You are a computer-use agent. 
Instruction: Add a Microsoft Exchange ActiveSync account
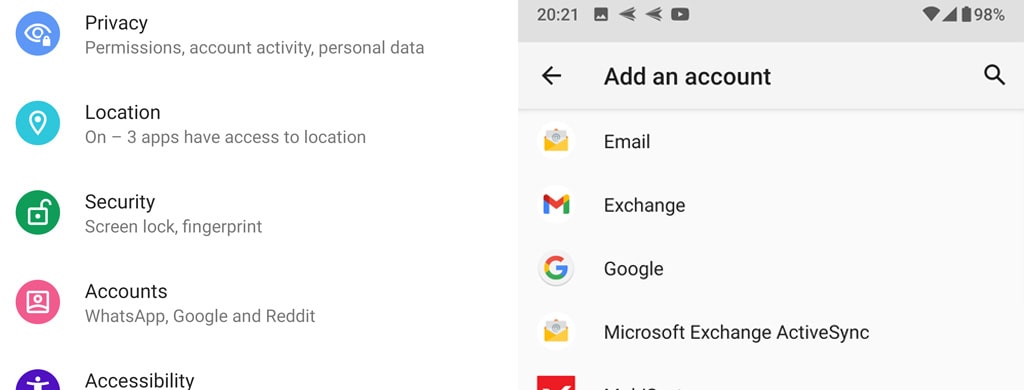point(771,332)
